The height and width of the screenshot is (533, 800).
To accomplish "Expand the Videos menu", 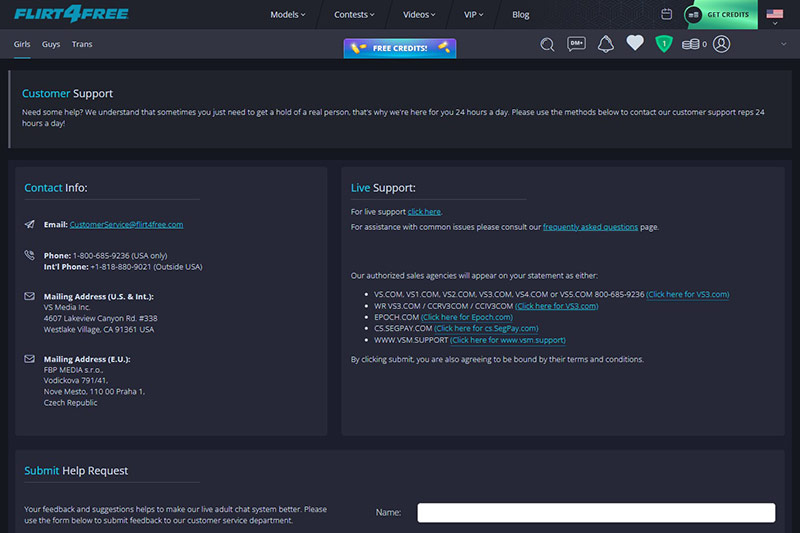I will [419, 15].
